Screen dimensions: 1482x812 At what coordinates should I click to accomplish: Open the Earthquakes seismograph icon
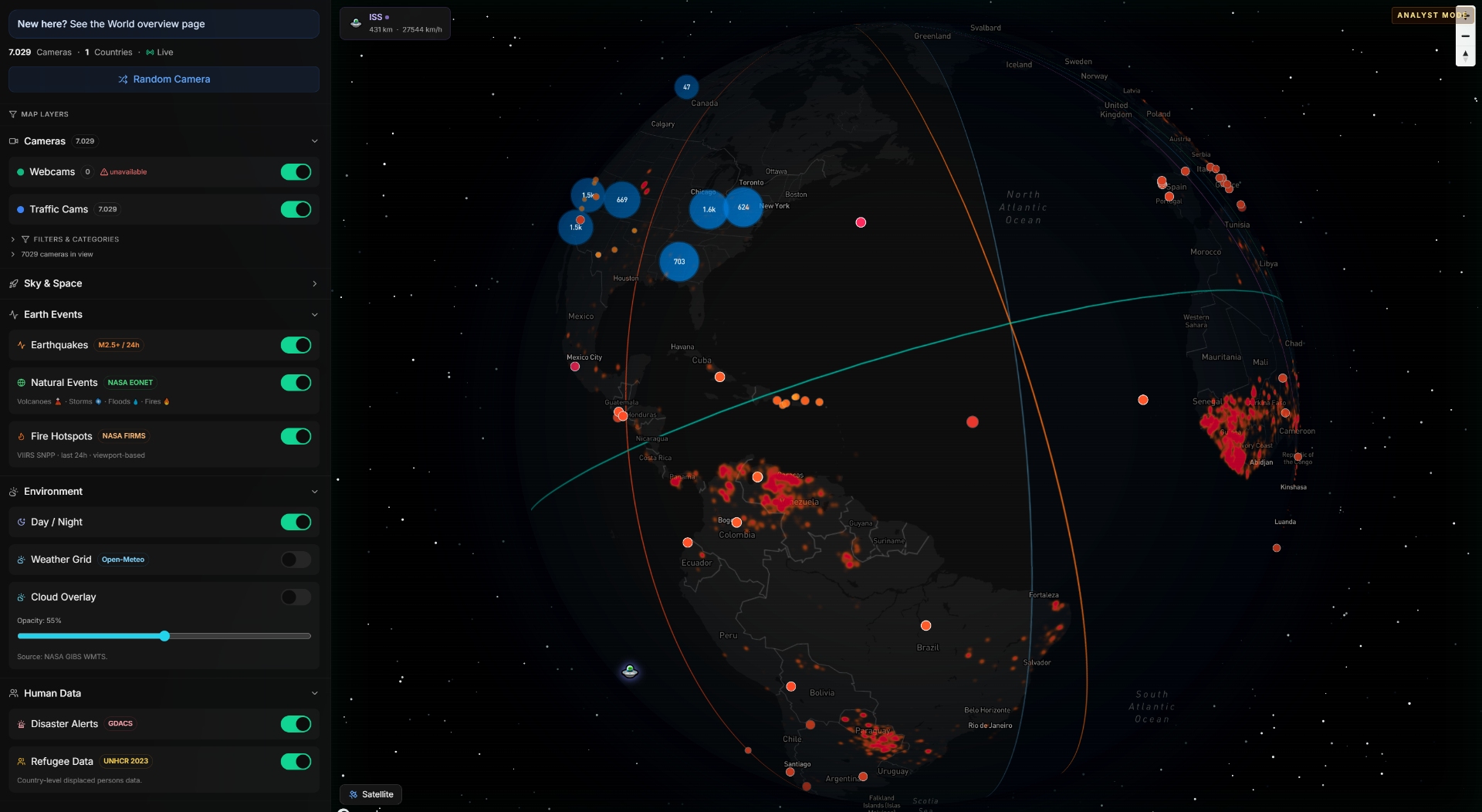20,345
